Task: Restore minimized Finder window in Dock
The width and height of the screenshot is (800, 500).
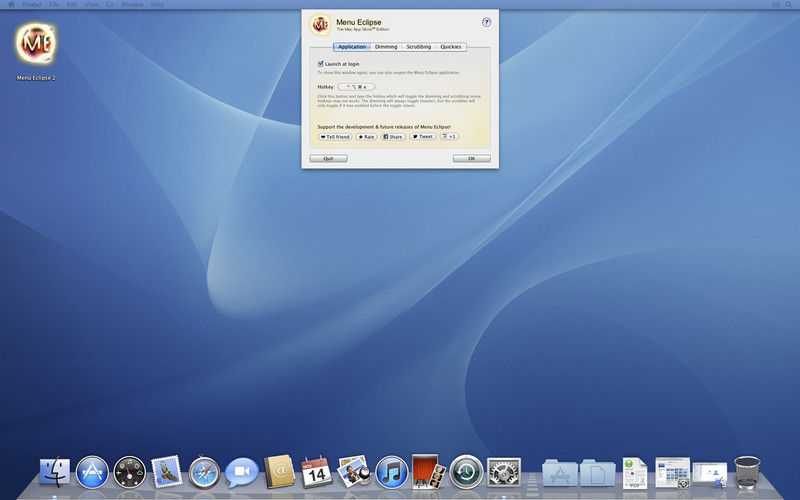Action: coord(710,474)
